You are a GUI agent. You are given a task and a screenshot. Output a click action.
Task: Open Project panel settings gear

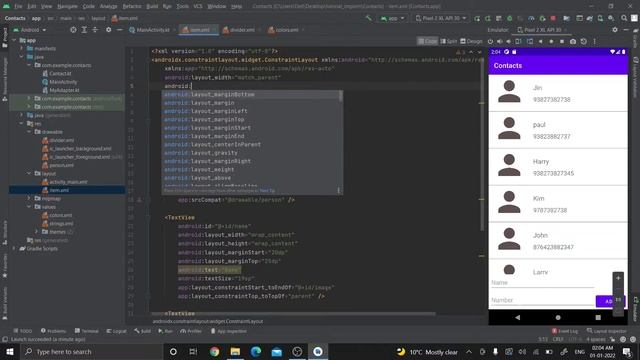108,30
